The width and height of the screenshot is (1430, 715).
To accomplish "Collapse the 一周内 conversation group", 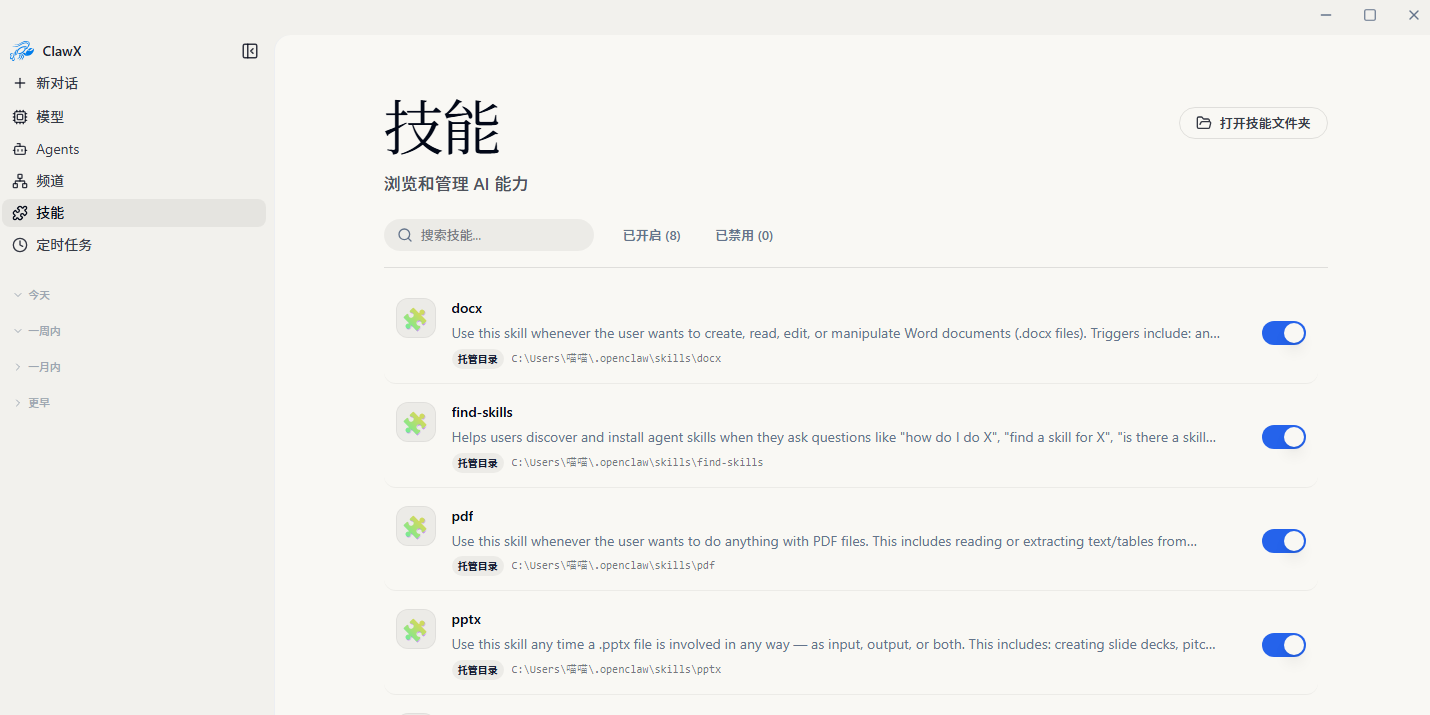I will tap(37, 331).
